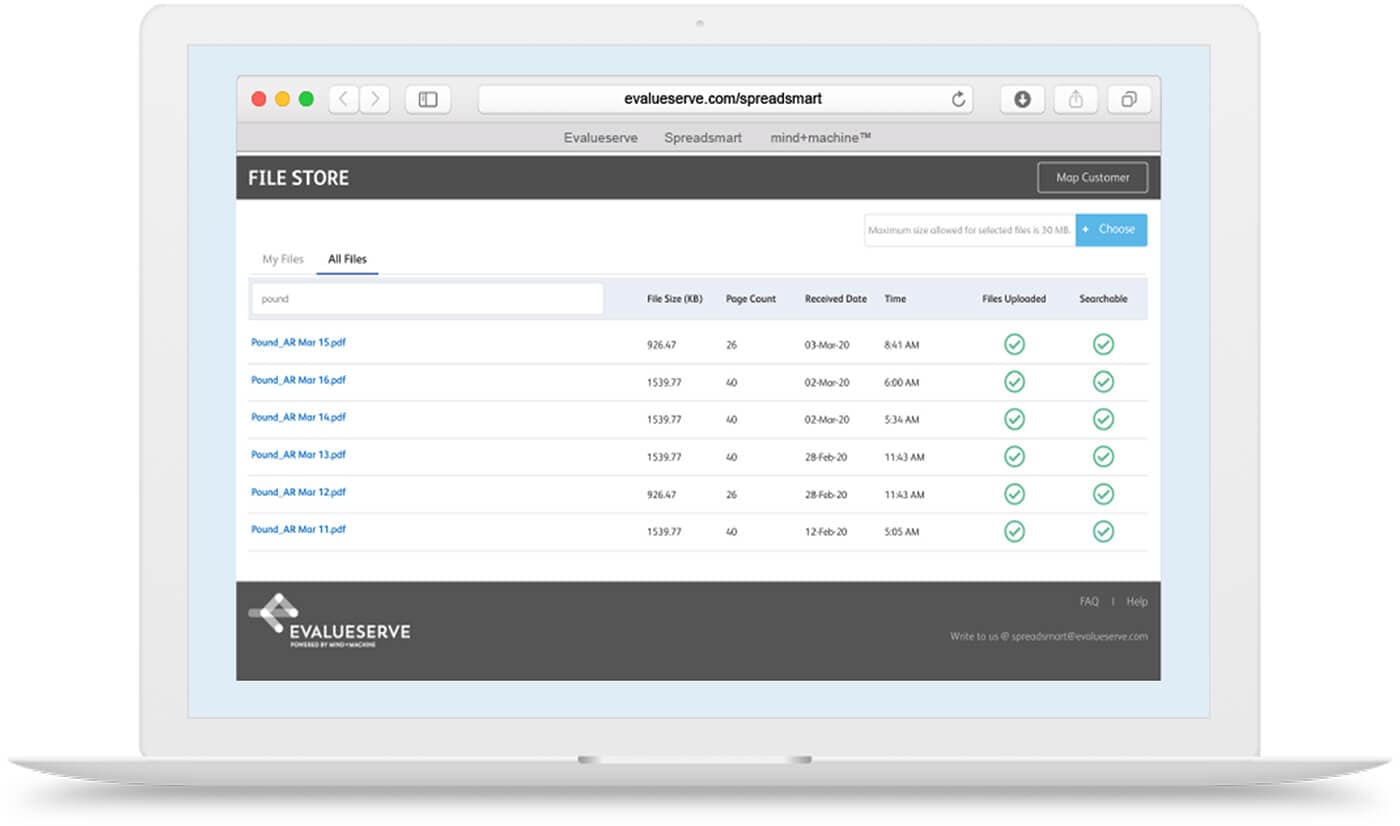Screen dimensions: 1400x826
Task: Toggle the Files Uploaded check for Pound_AR Mar 15.pdf
Action: pos(1014,344)
